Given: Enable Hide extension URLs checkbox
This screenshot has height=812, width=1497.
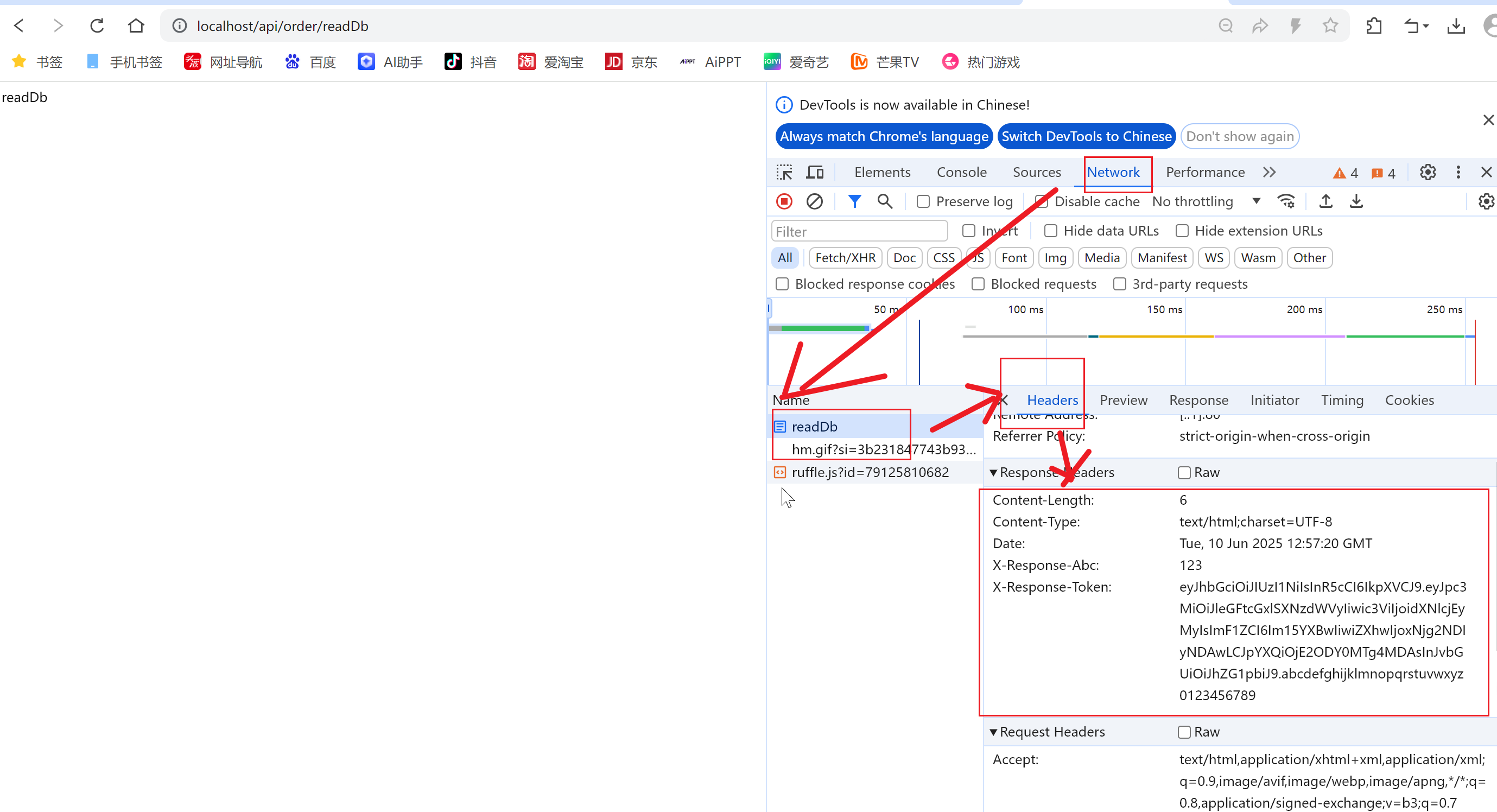Looking at the screenshot, I should (x=1182, y=231).
